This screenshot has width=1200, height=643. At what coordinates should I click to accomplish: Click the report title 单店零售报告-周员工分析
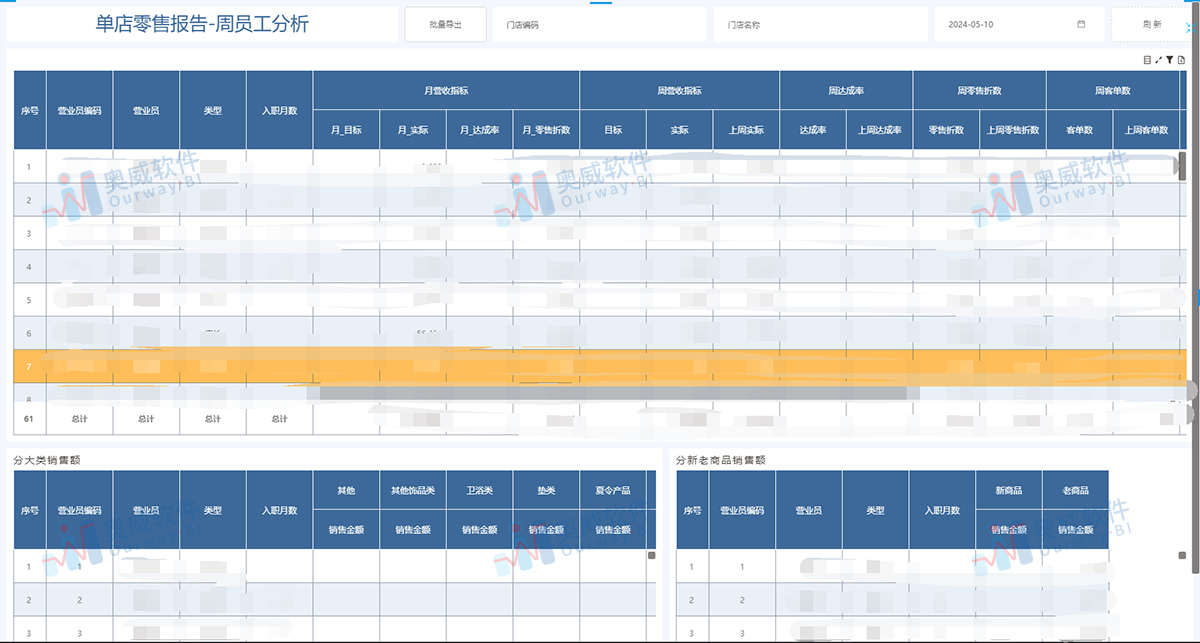pos(202,24)
